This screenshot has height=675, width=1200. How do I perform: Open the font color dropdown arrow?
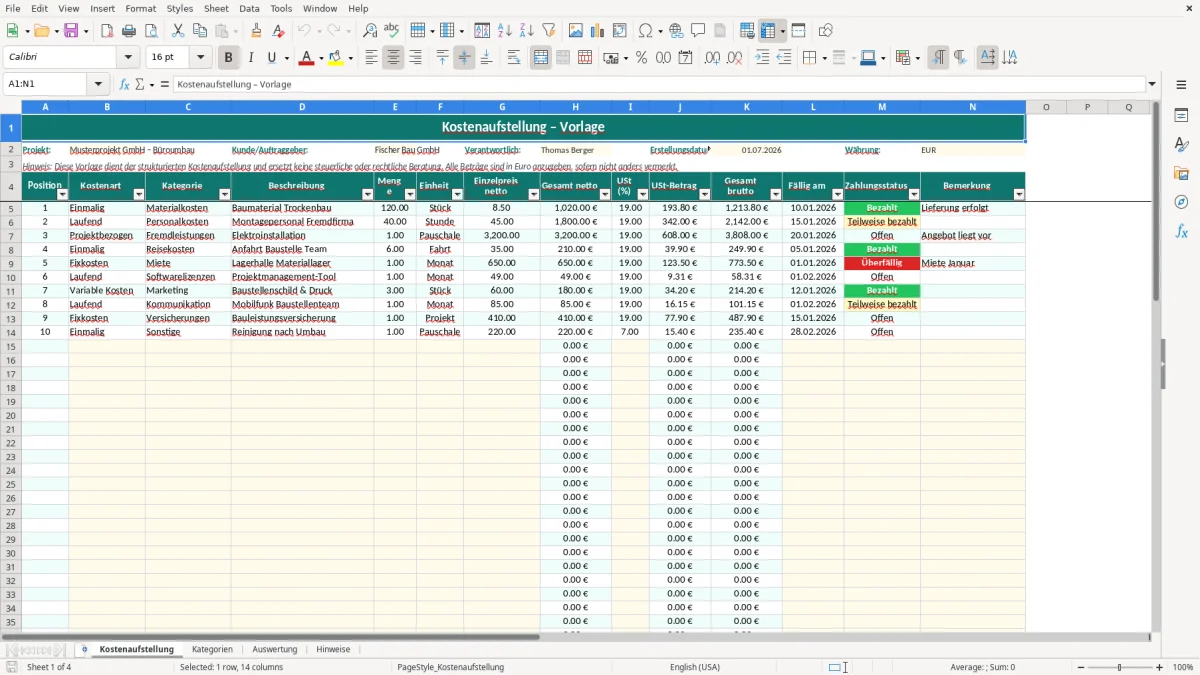[321, 58]
